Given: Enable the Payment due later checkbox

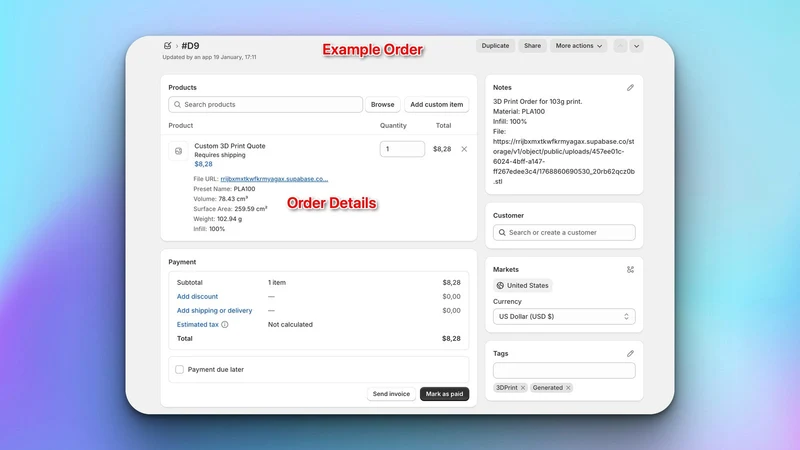Looking at the screenshot, I should [180, 369].
